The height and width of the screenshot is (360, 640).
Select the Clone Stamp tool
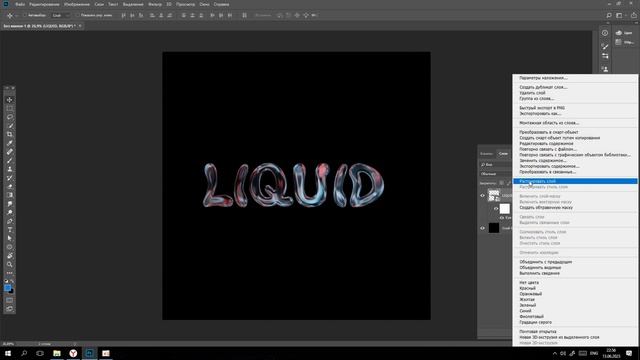[x=9, y=169]
